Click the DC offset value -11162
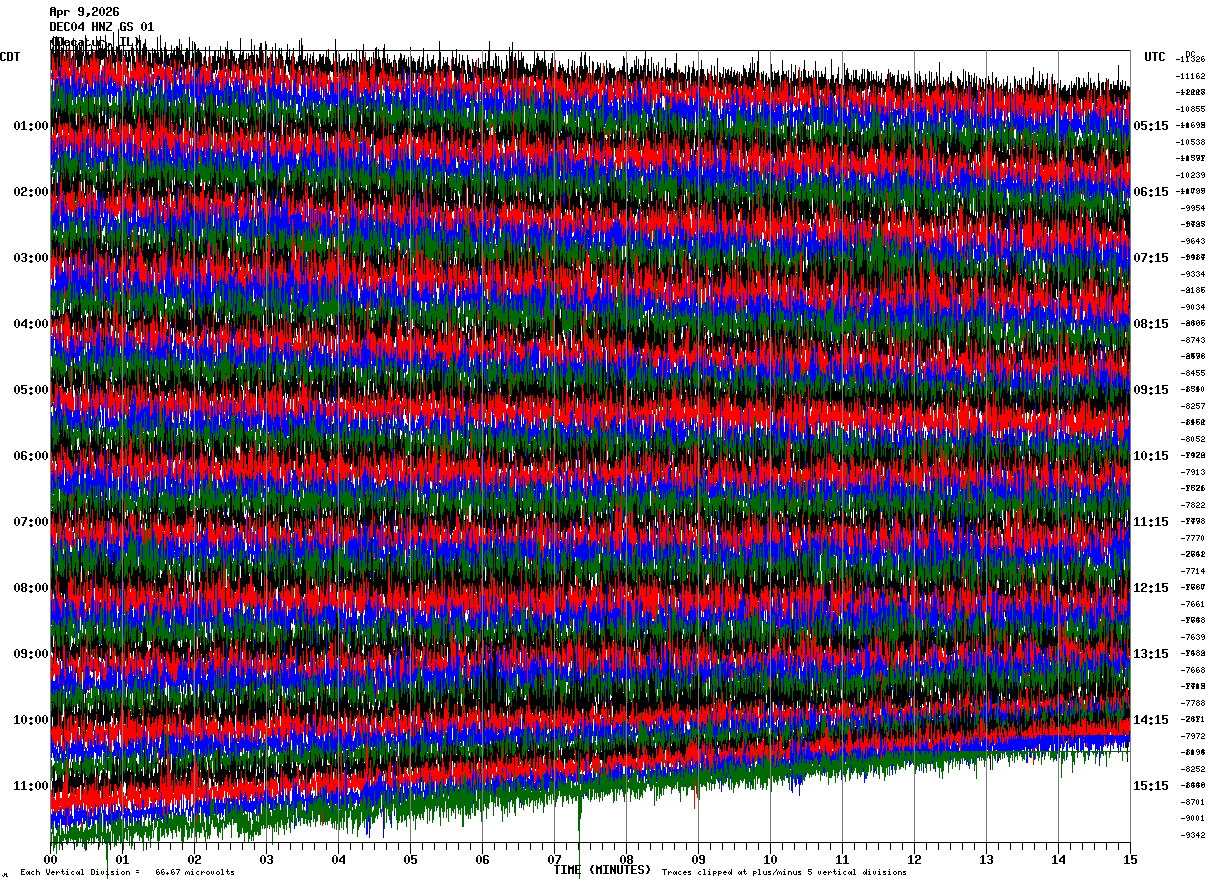1210x886 pixels. (x=1190, y=76)
